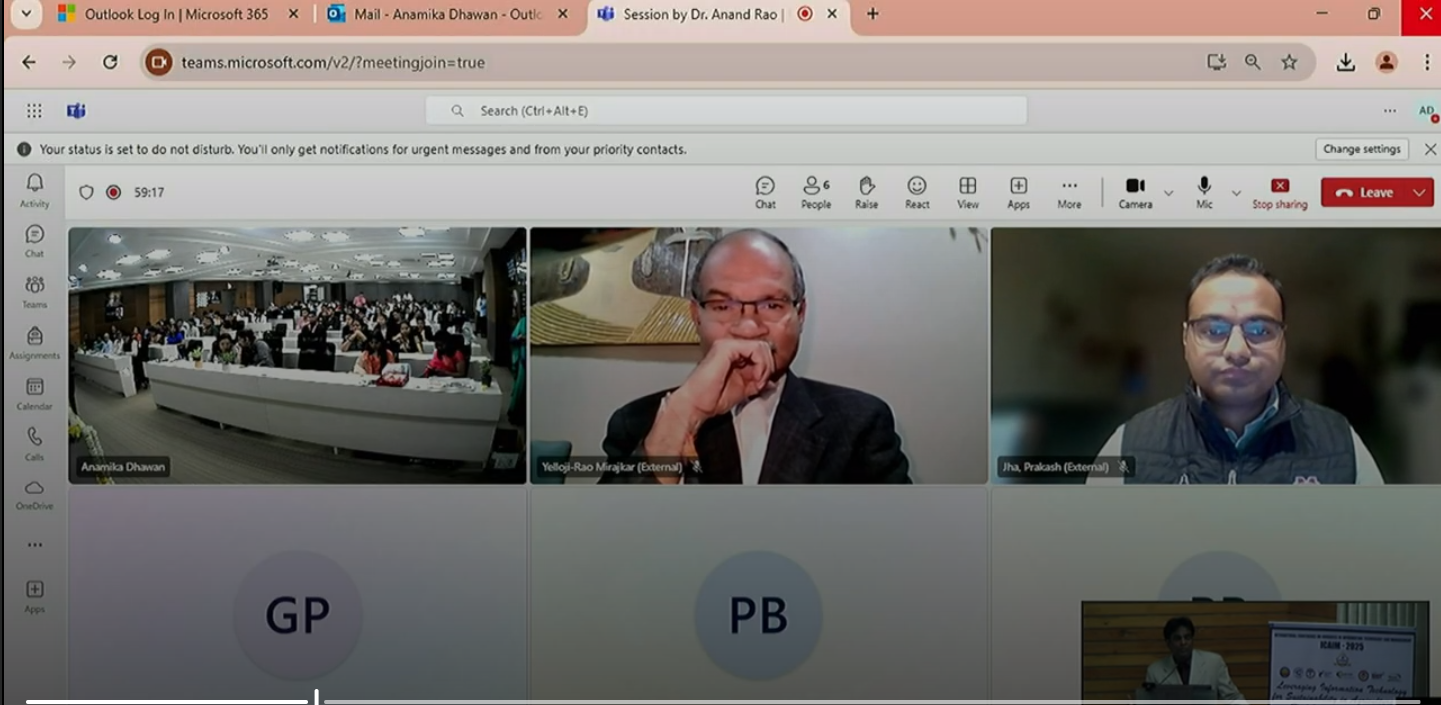Open Apps in the meeting toolbar
Screen dimensions: 1441x705
tap(1018, 192)
